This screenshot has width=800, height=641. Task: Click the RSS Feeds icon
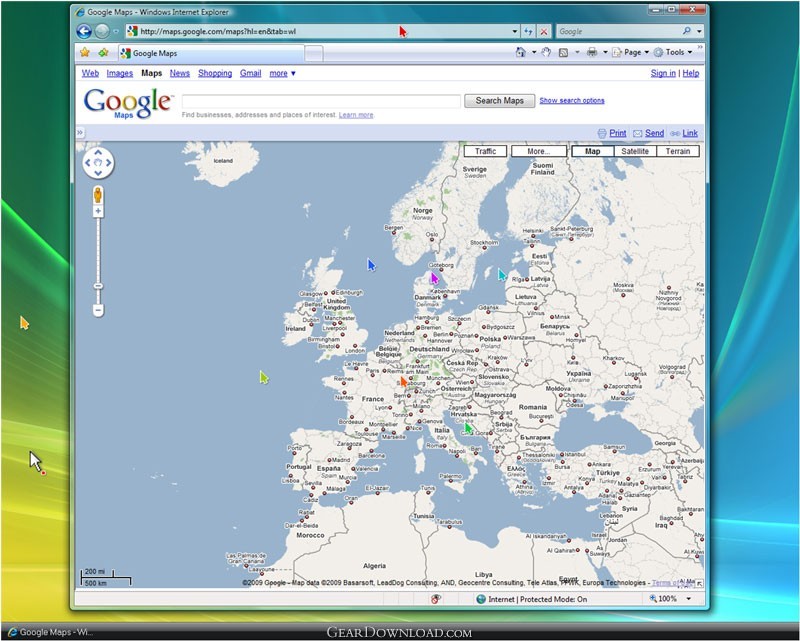564,52
